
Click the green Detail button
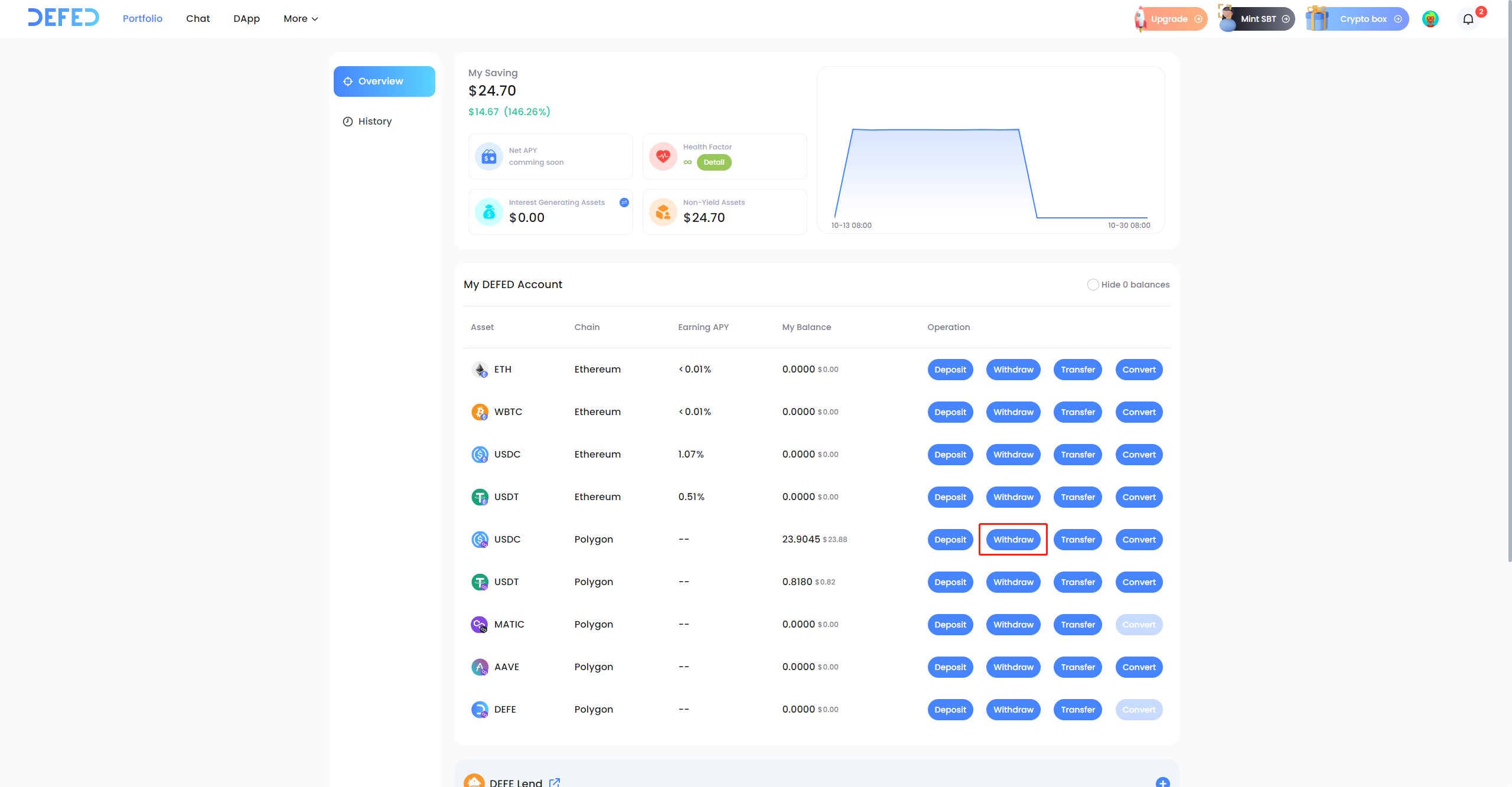[x=713, y=162]
